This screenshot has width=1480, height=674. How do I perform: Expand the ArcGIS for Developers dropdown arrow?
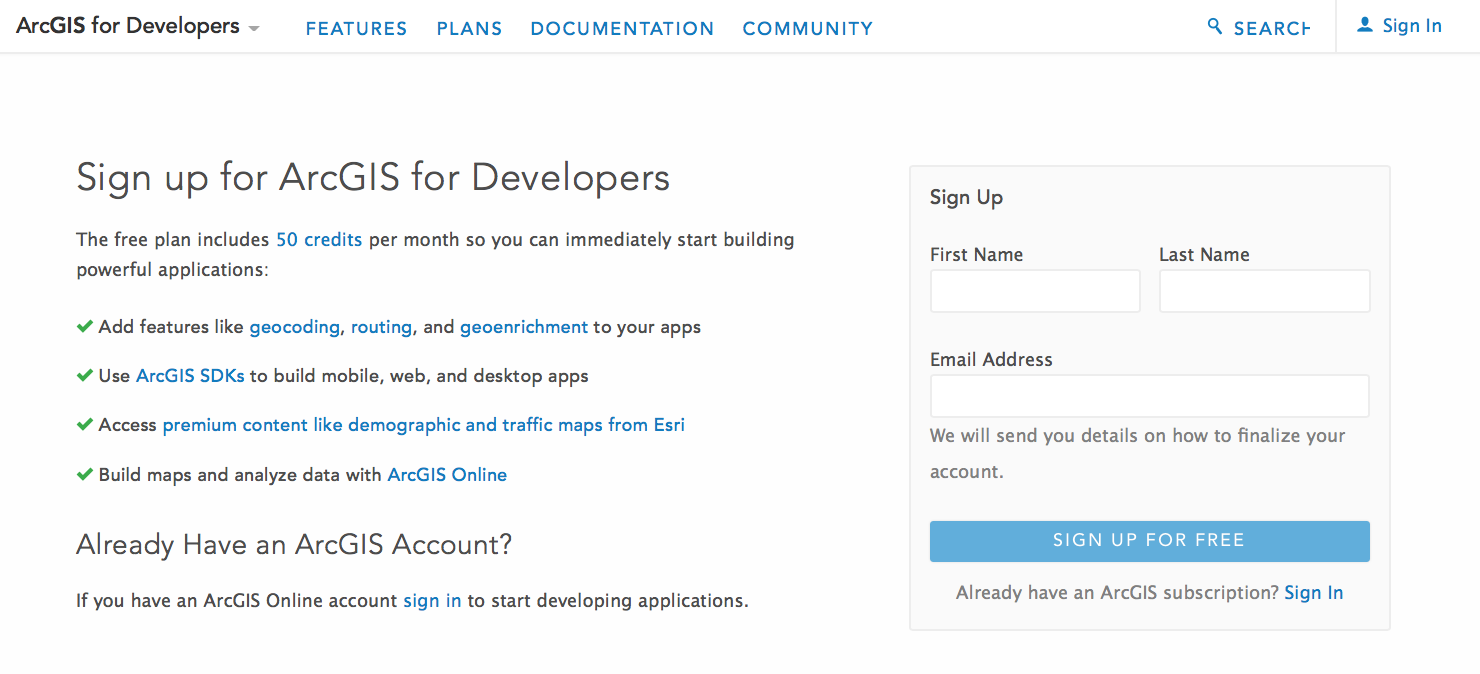coord(254,28)
